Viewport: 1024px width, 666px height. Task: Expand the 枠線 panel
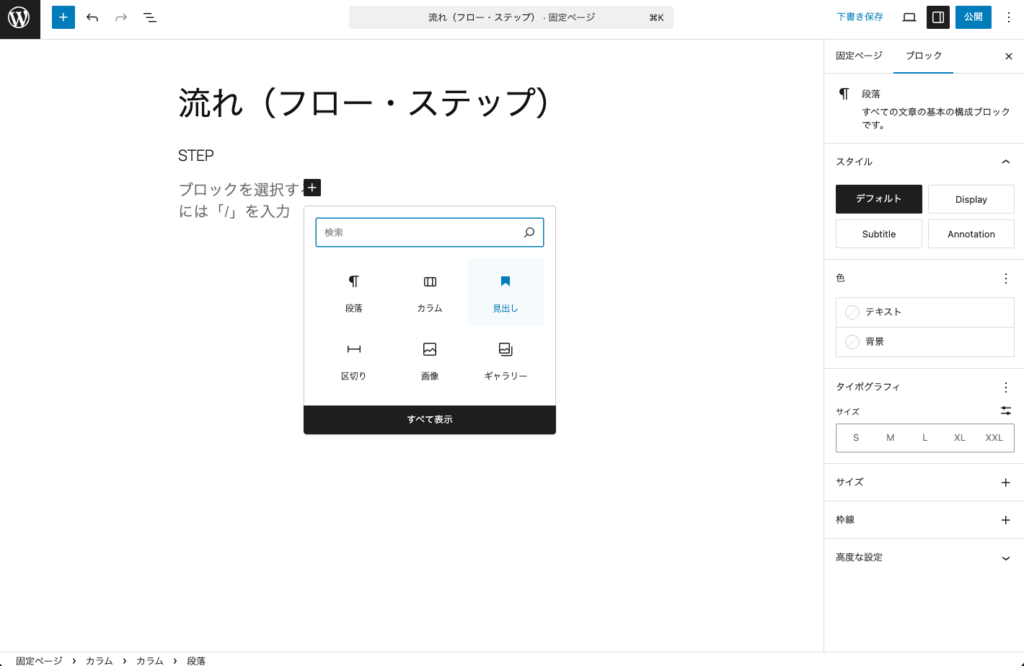pos(923,519)
